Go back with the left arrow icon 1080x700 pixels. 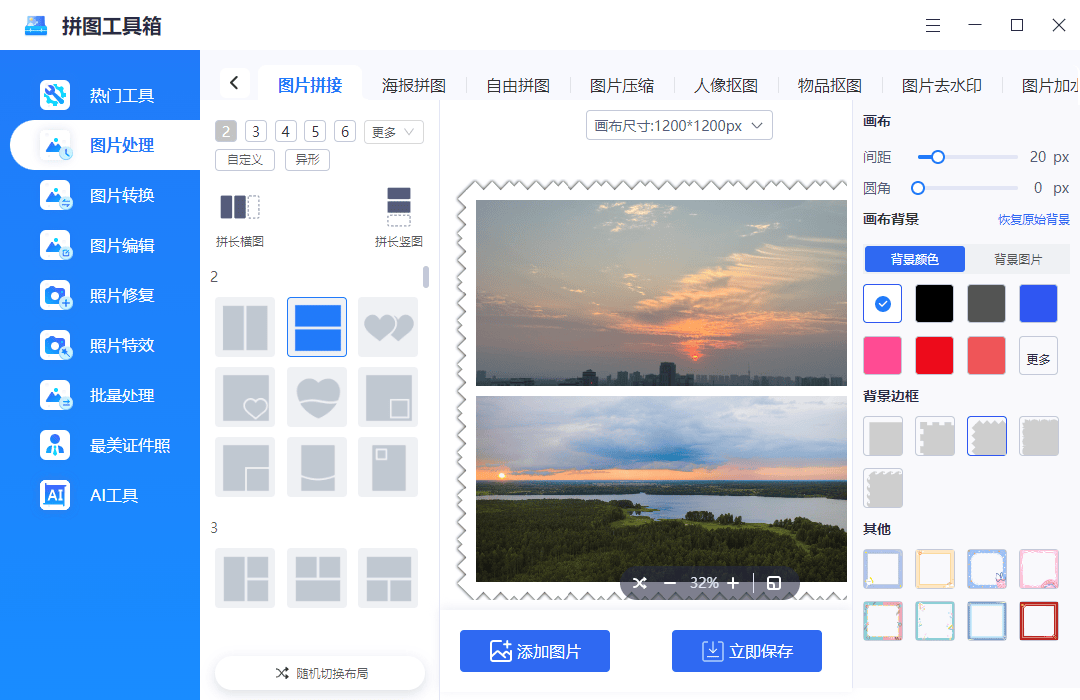tap(234, 83)
